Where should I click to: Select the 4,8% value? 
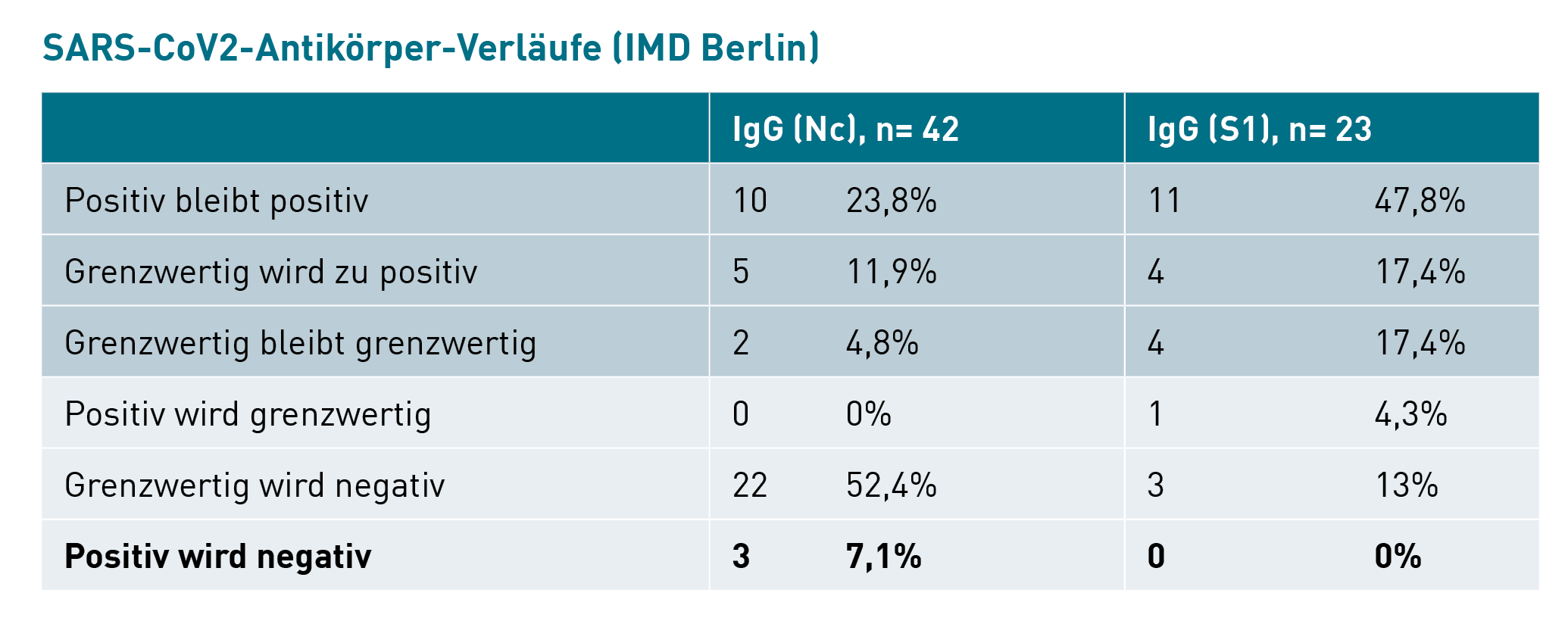(882, 343)
